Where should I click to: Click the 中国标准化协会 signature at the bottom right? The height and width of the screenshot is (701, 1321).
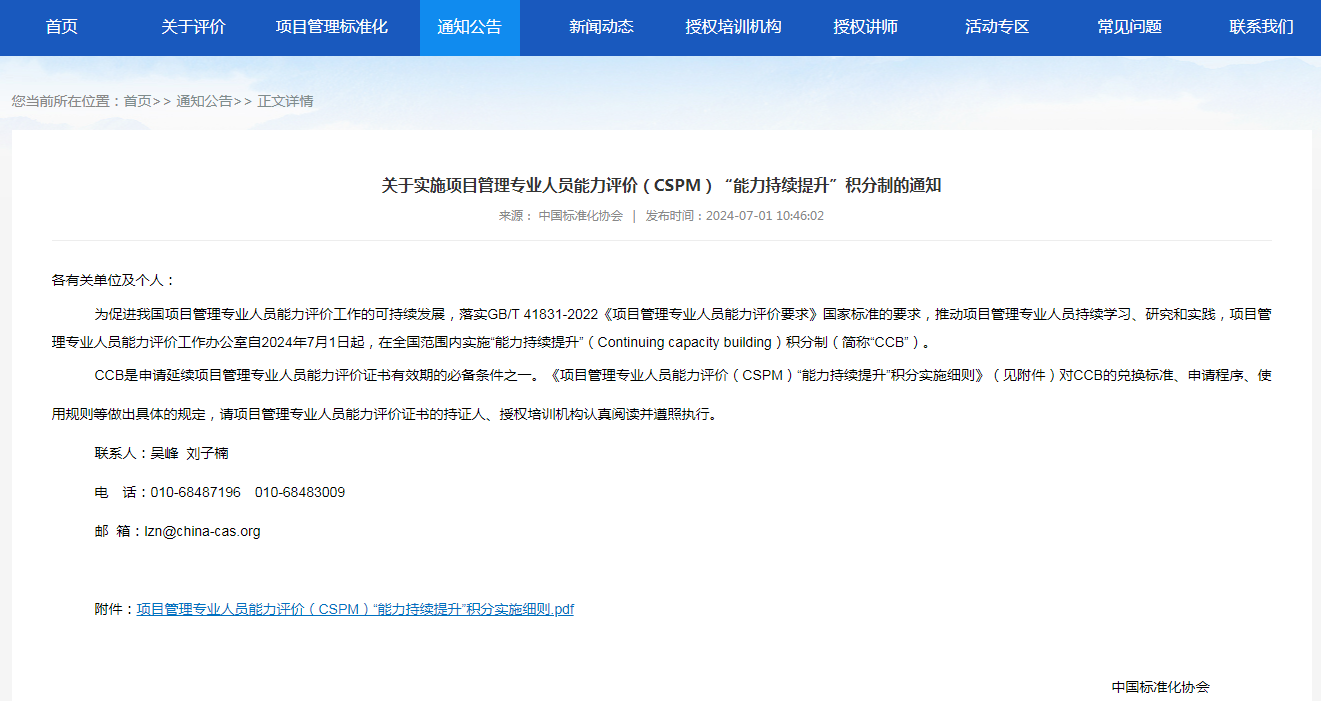tap(1160, 687)
